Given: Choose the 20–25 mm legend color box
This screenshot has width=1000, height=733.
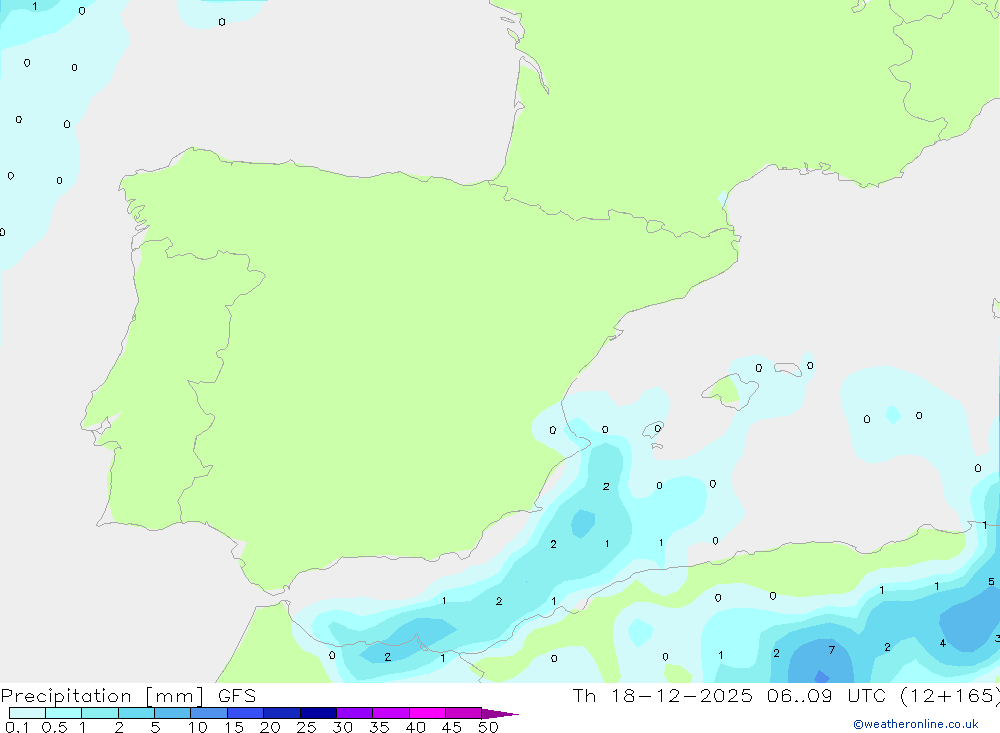Looking at the screenshot, I should pos(281,713).
